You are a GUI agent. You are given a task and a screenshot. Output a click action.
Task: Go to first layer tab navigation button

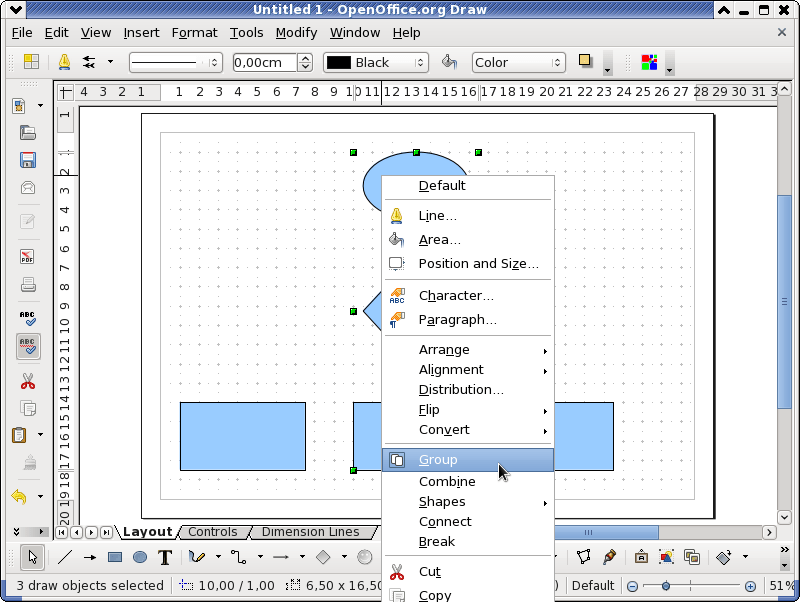pyautogui.click(x=61, y=532)
